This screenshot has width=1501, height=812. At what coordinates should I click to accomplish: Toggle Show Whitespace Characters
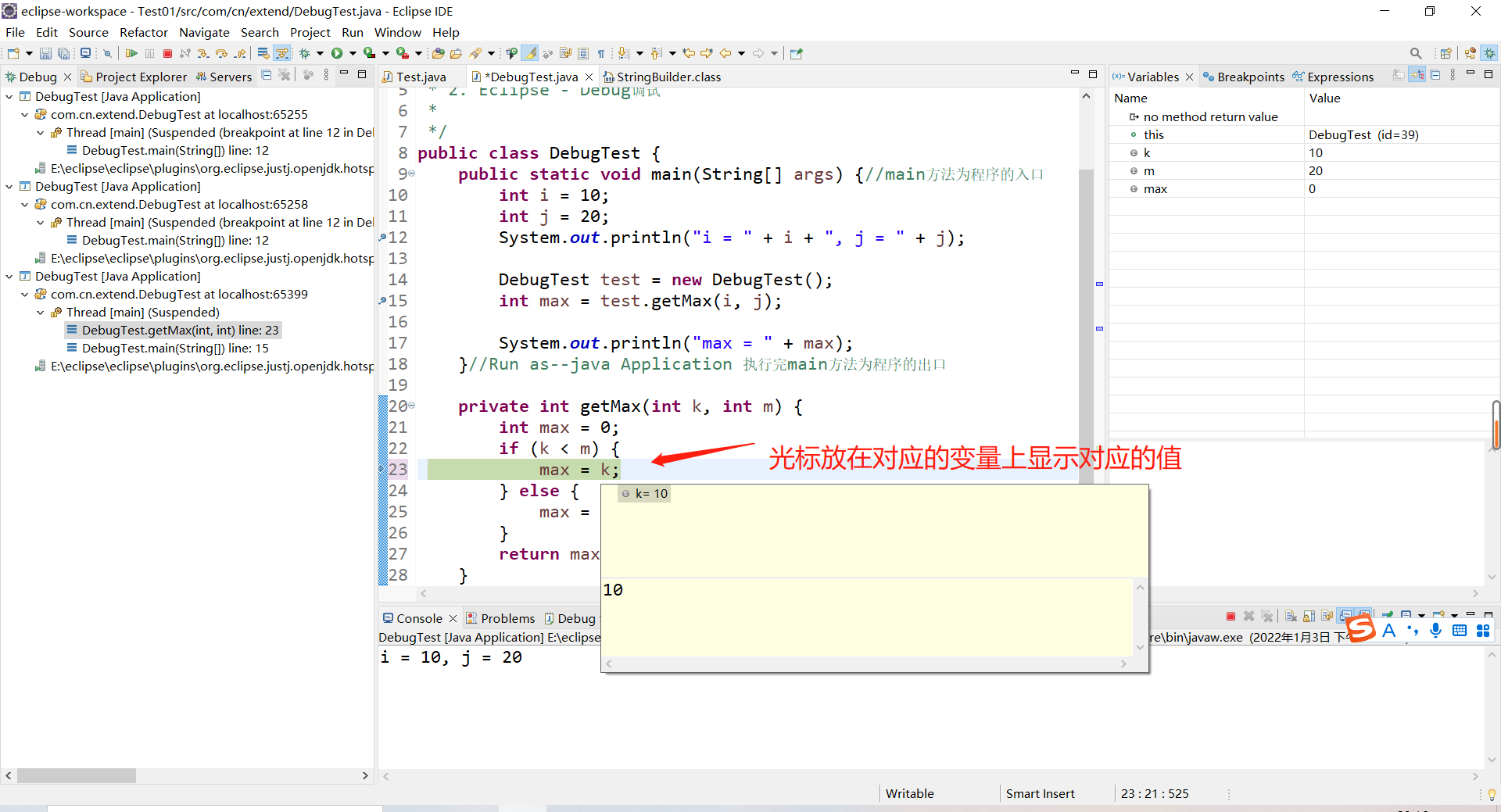[600, 53]
